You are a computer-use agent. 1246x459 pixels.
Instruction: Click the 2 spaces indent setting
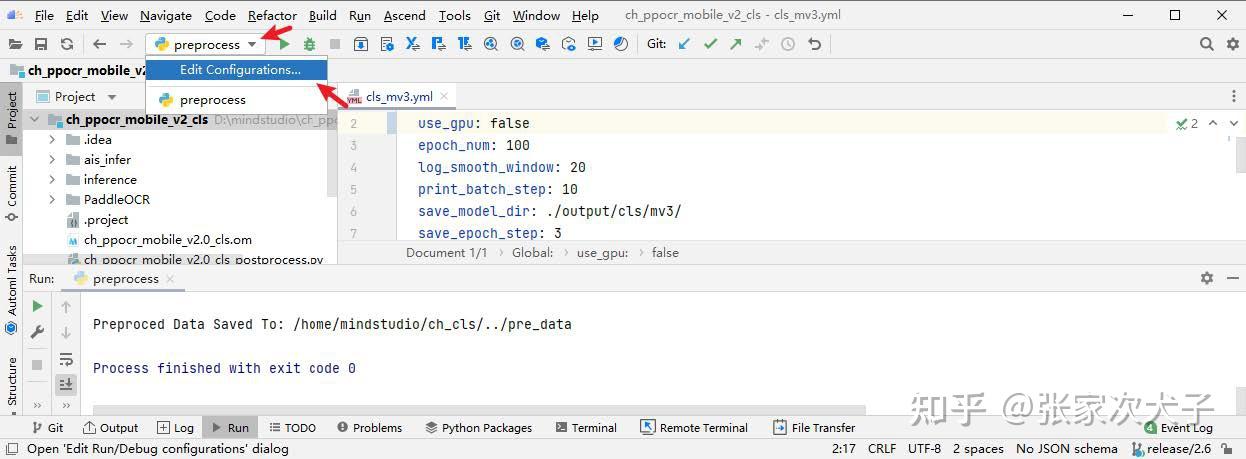coord(978,449)
